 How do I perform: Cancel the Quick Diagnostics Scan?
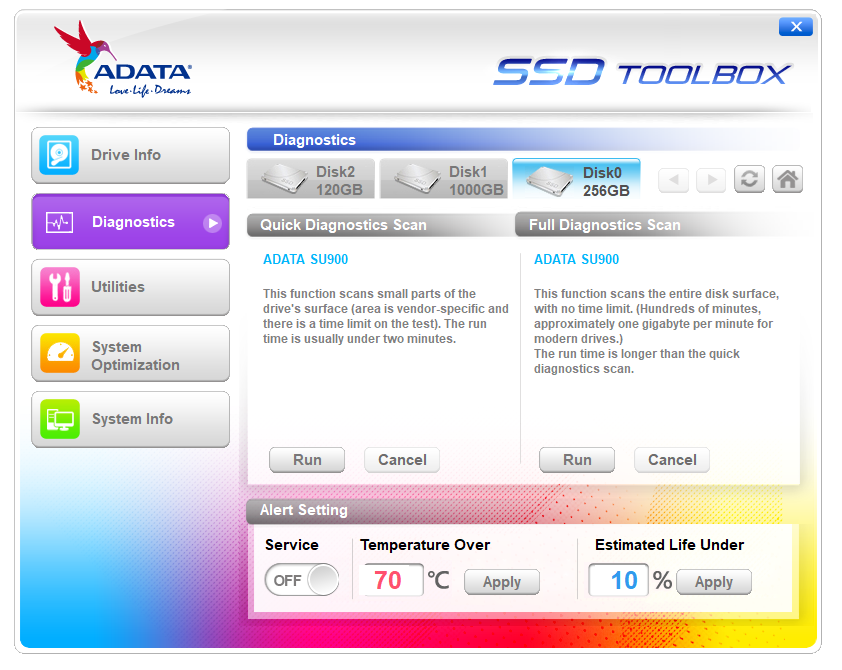[402, 460]
